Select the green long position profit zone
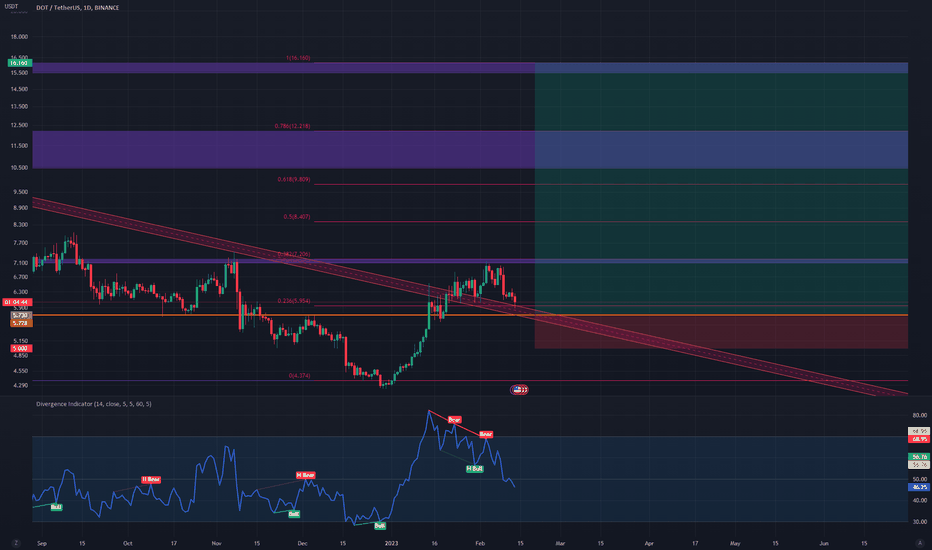The width and height of the screenshot is (932, 550). (721, 190)
